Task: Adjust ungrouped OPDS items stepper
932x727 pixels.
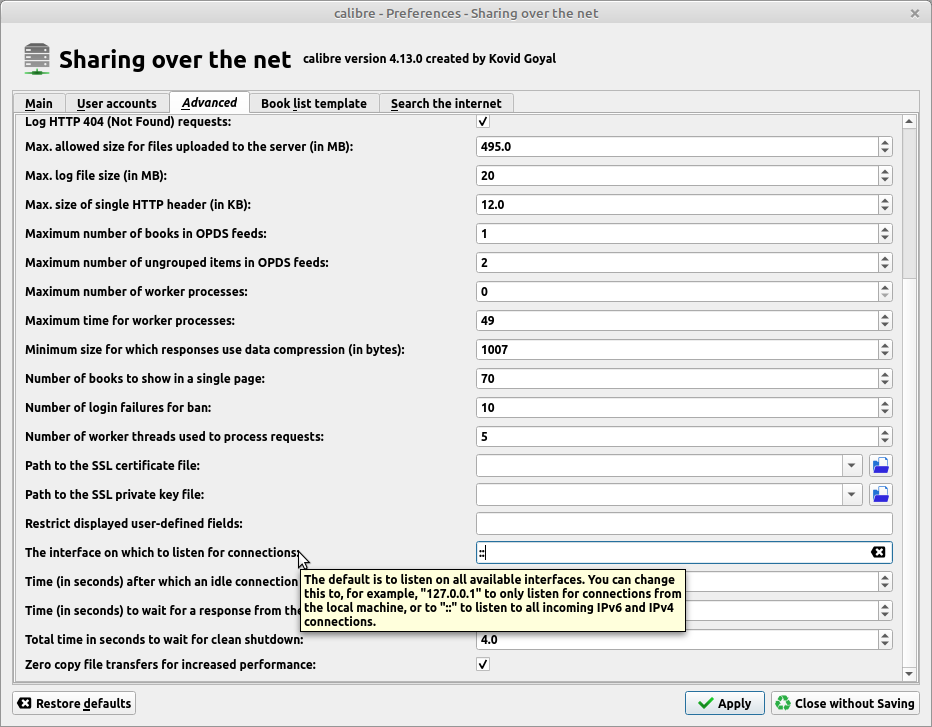Action: 885,263
